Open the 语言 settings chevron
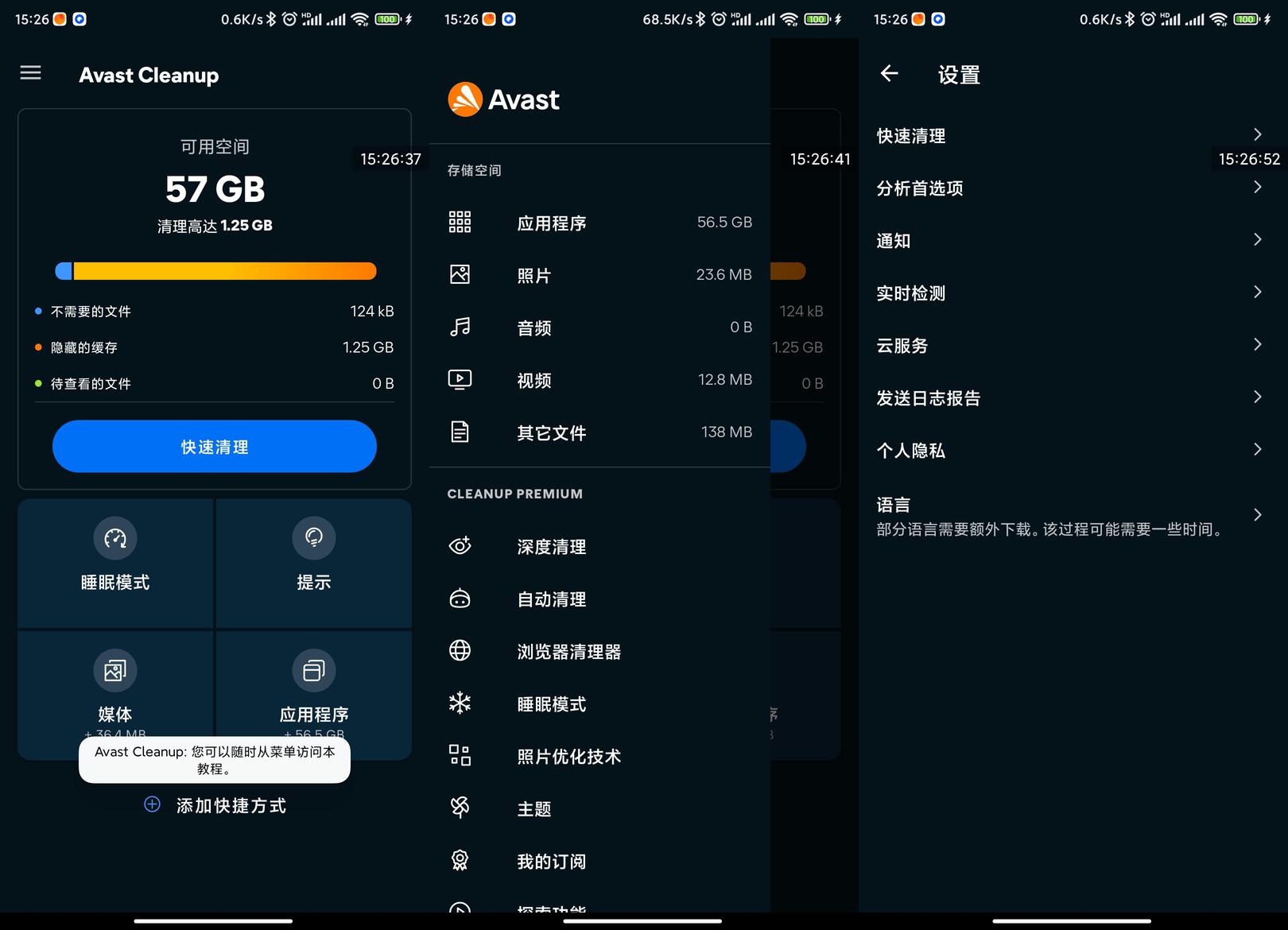The height and width of the screenshot is (930, 1288). point(1257,514)
